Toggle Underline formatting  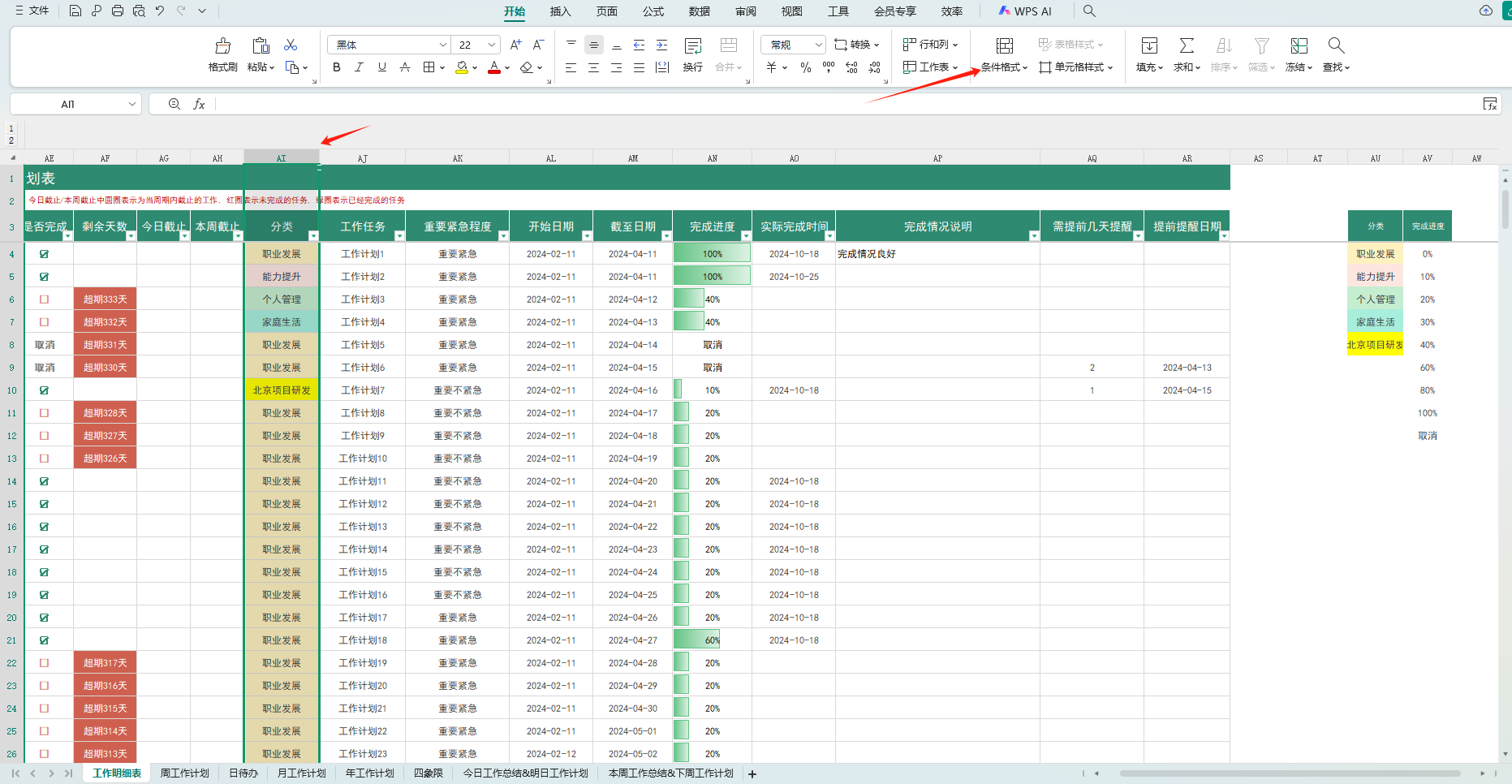pyautogui.click(x=381, y=67)
